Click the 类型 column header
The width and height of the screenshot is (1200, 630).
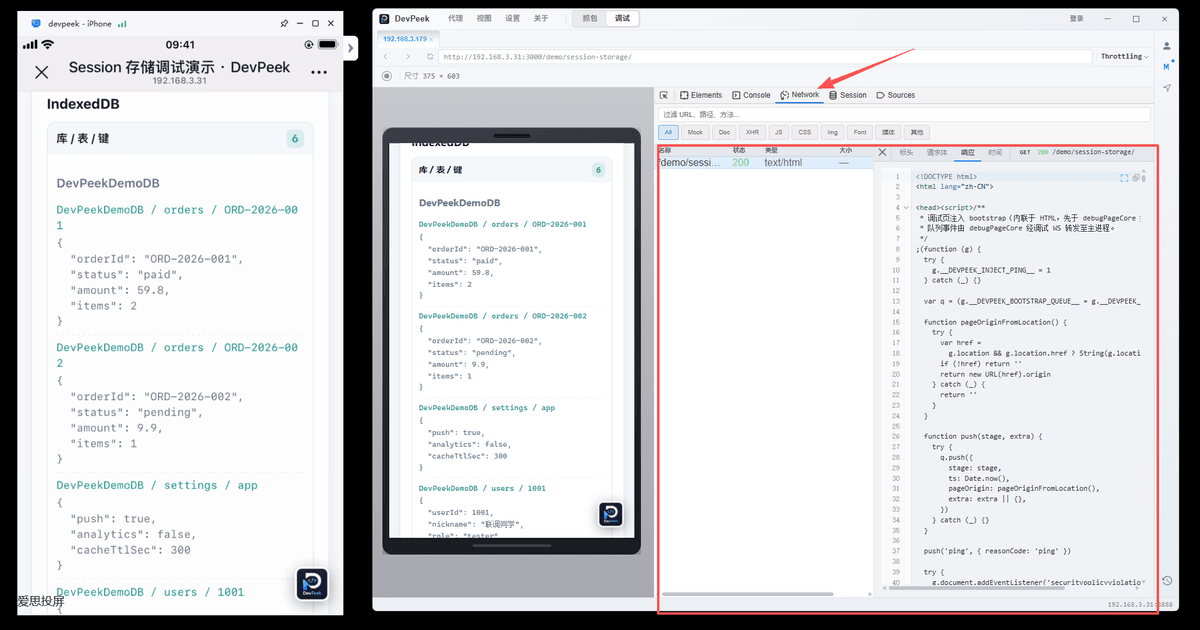tap(771, 150)
